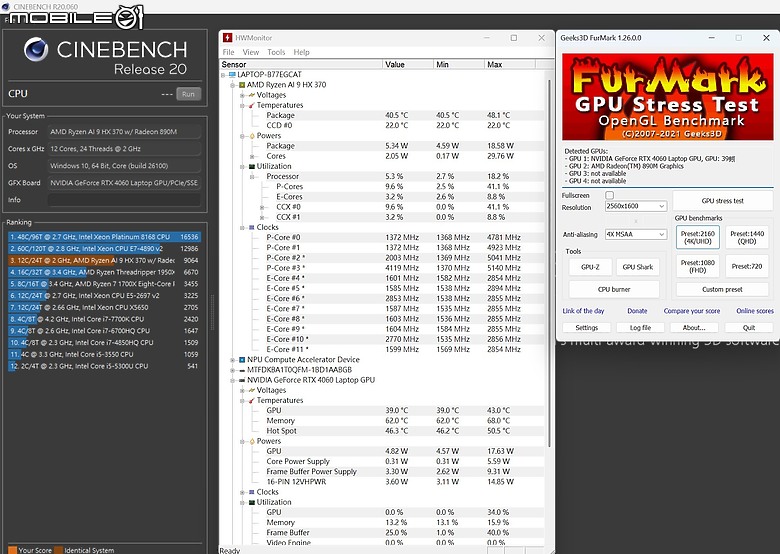
Task: Open the Resolution 2560x1600 dropdown
Action: click(x=635, y=206)
